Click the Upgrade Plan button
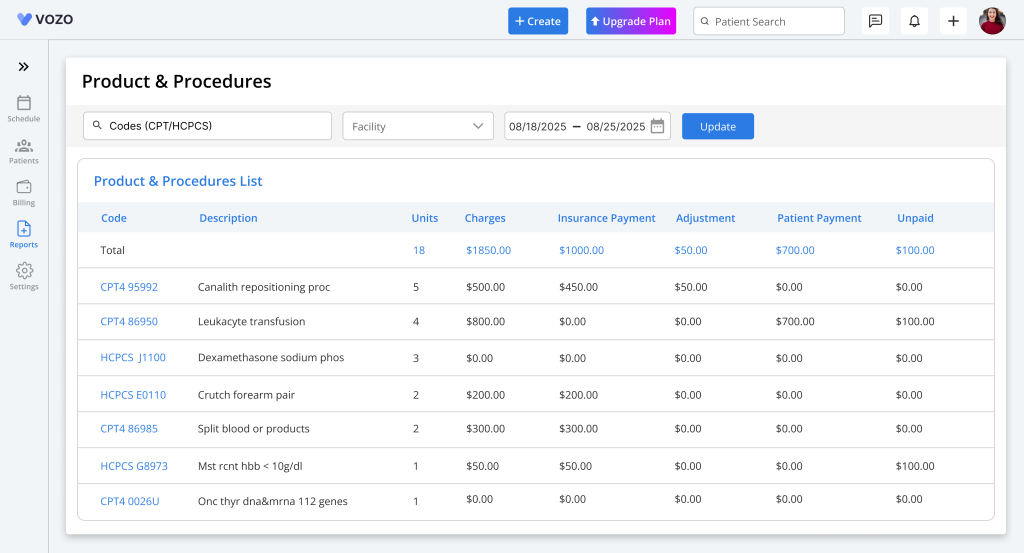 coord(631,21)
